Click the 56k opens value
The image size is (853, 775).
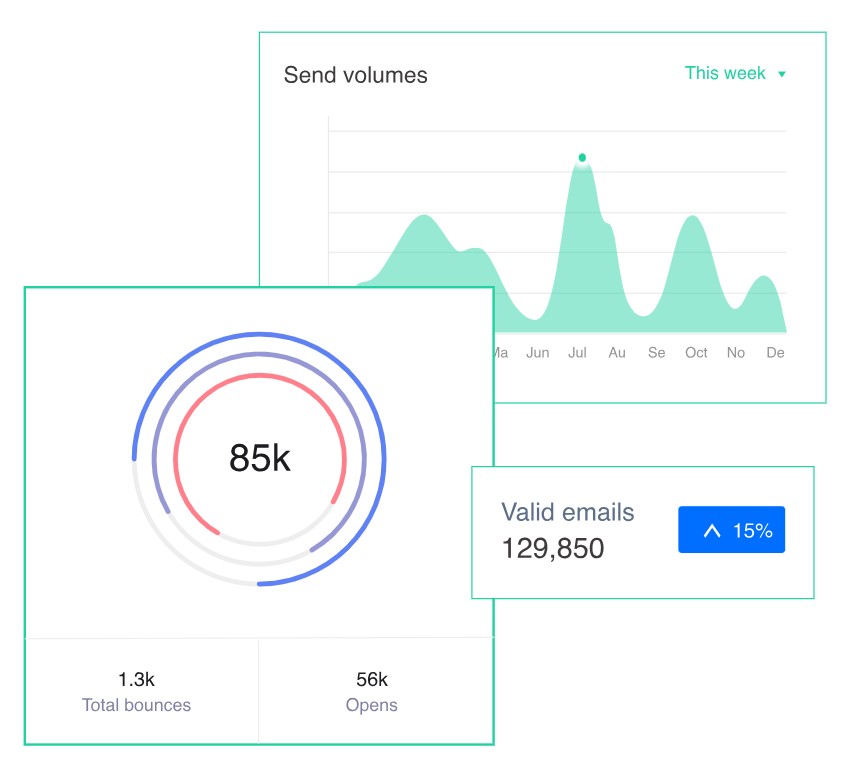pyautogui.click(x=372, y=679)
